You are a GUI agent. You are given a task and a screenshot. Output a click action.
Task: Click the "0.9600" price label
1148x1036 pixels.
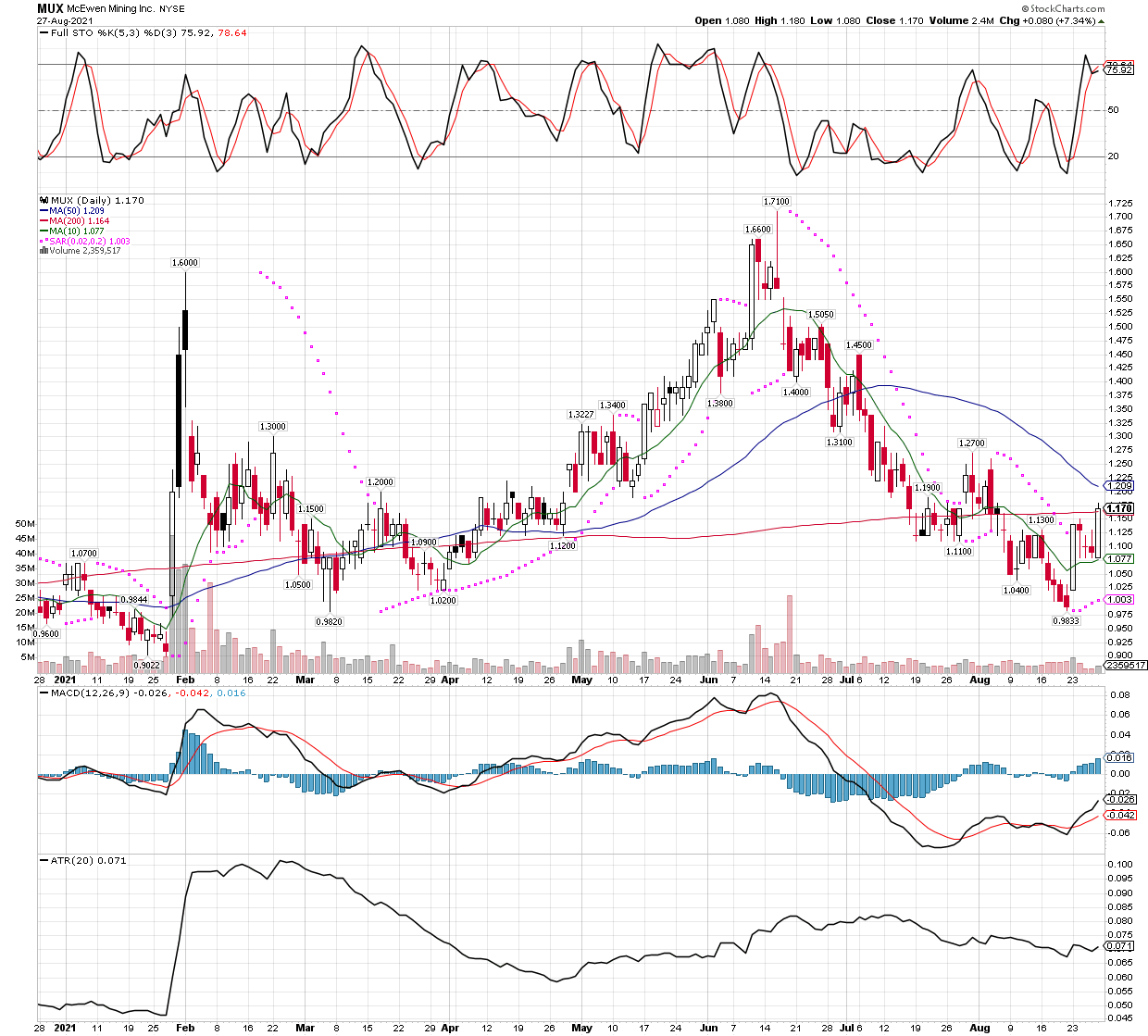pyautogui.click(x=46, y=634)
